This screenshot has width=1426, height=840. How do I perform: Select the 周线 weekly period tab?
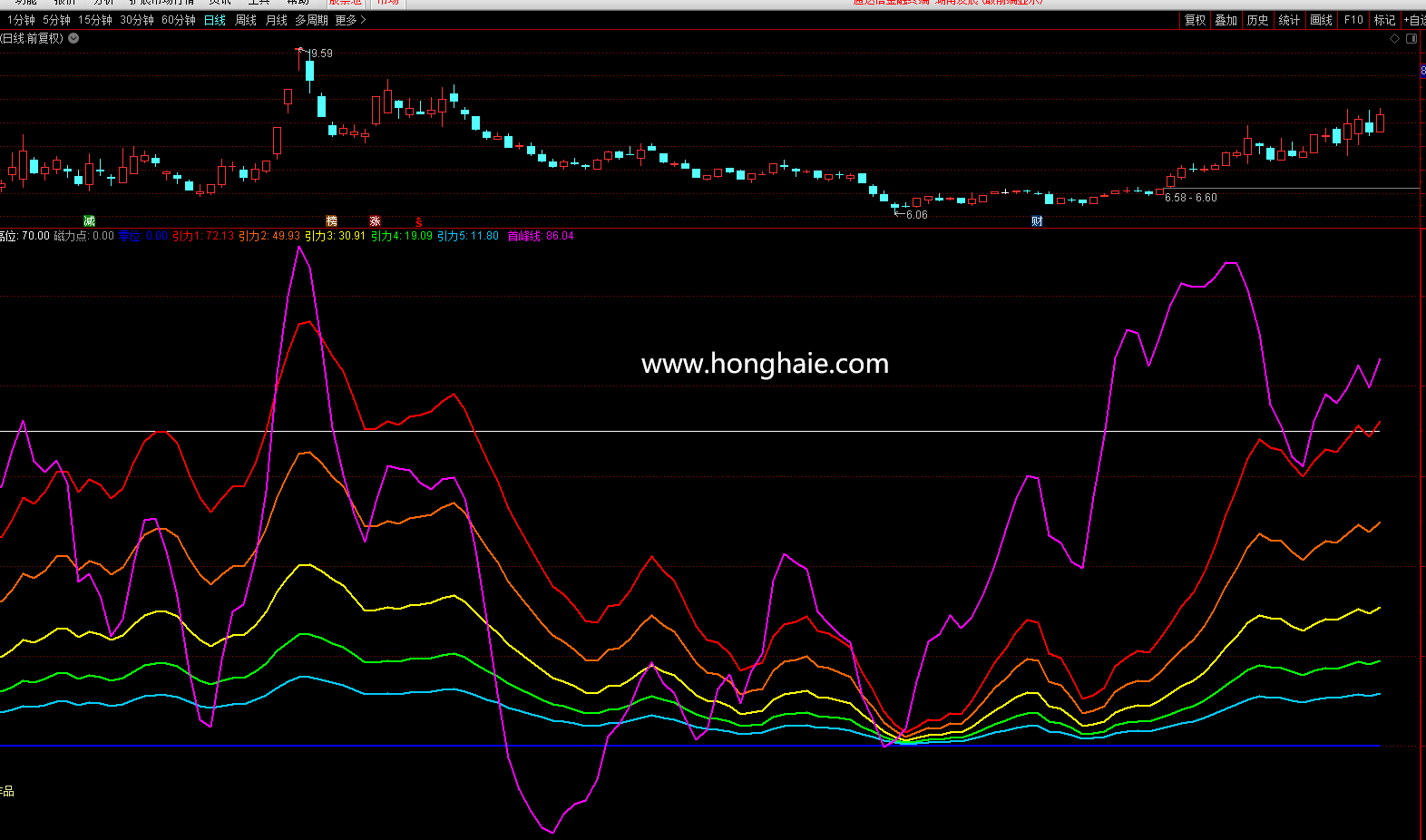[246, 20]
